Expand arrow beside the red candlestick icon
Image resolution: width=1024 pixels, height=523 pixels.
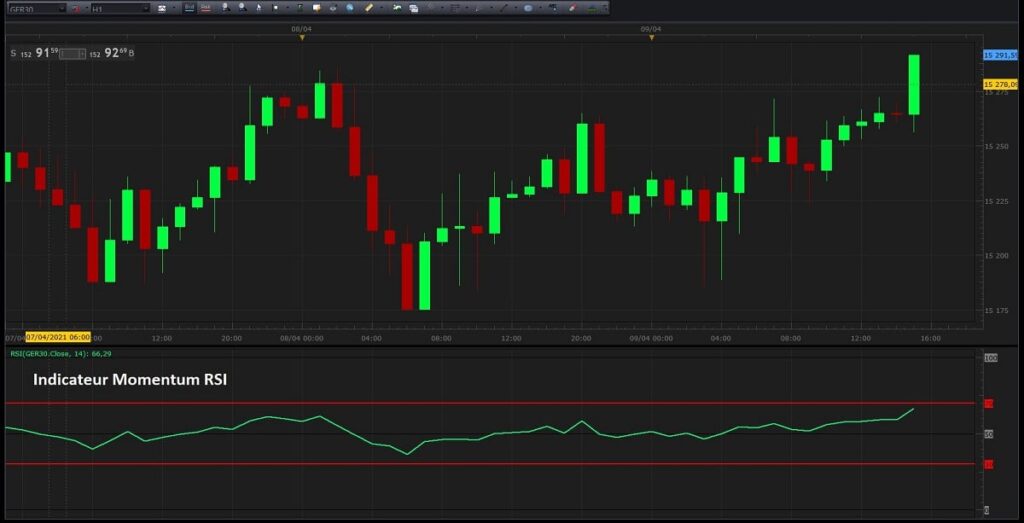[x=87, y=9]
